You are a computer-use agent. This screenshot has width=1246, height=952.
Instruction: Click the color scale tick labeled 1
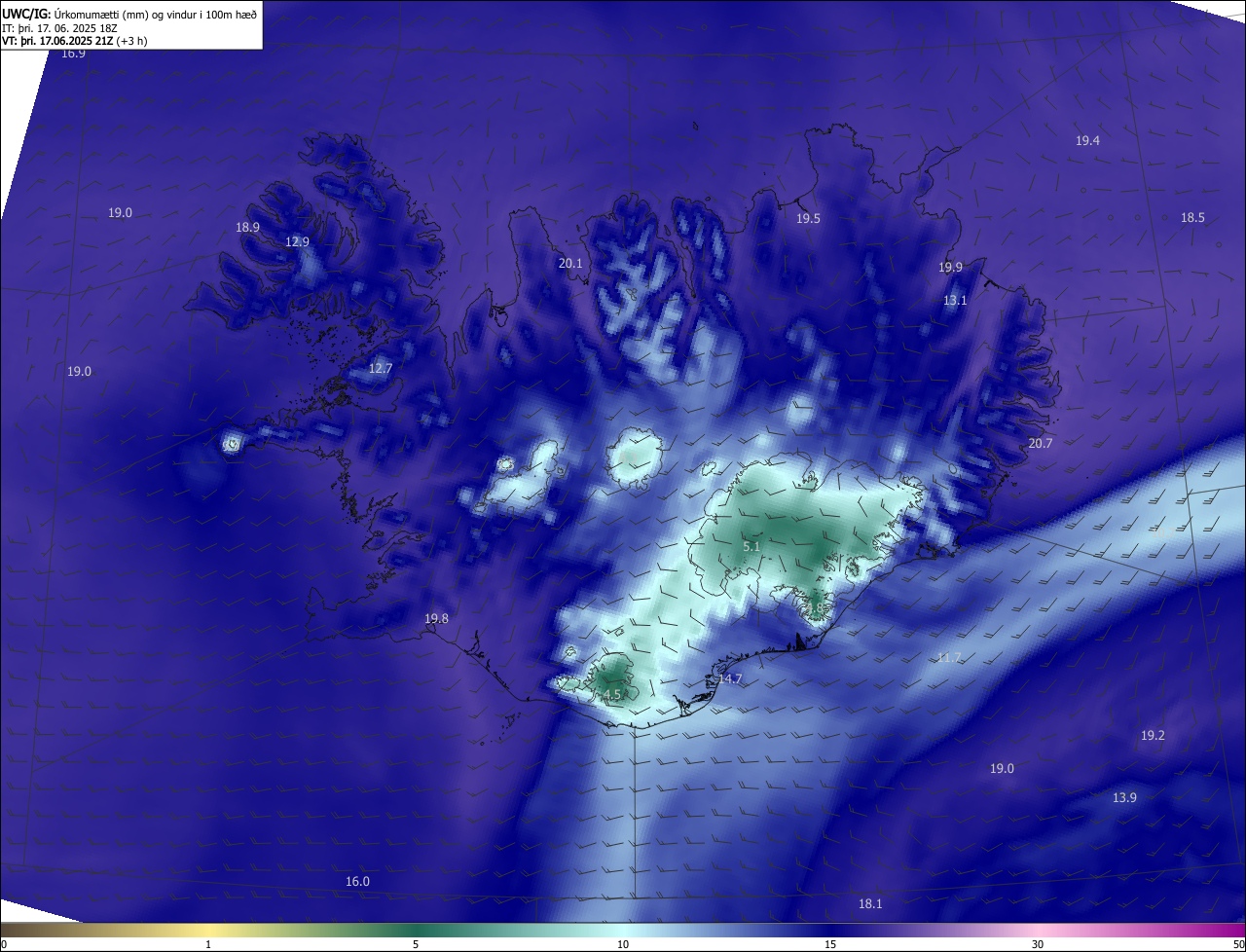point(208,944)
